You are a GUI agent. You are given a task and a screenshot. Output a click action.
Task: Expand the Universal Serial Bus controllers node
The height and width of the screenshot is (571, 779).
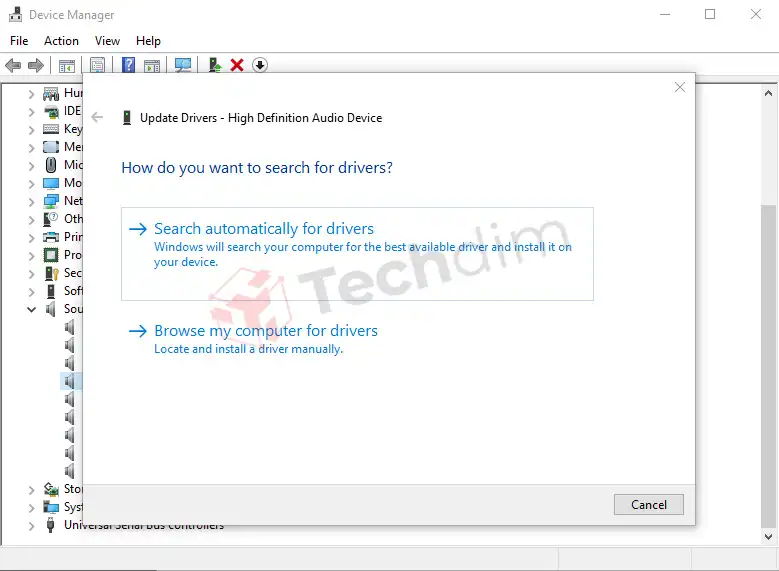(31, 526)
